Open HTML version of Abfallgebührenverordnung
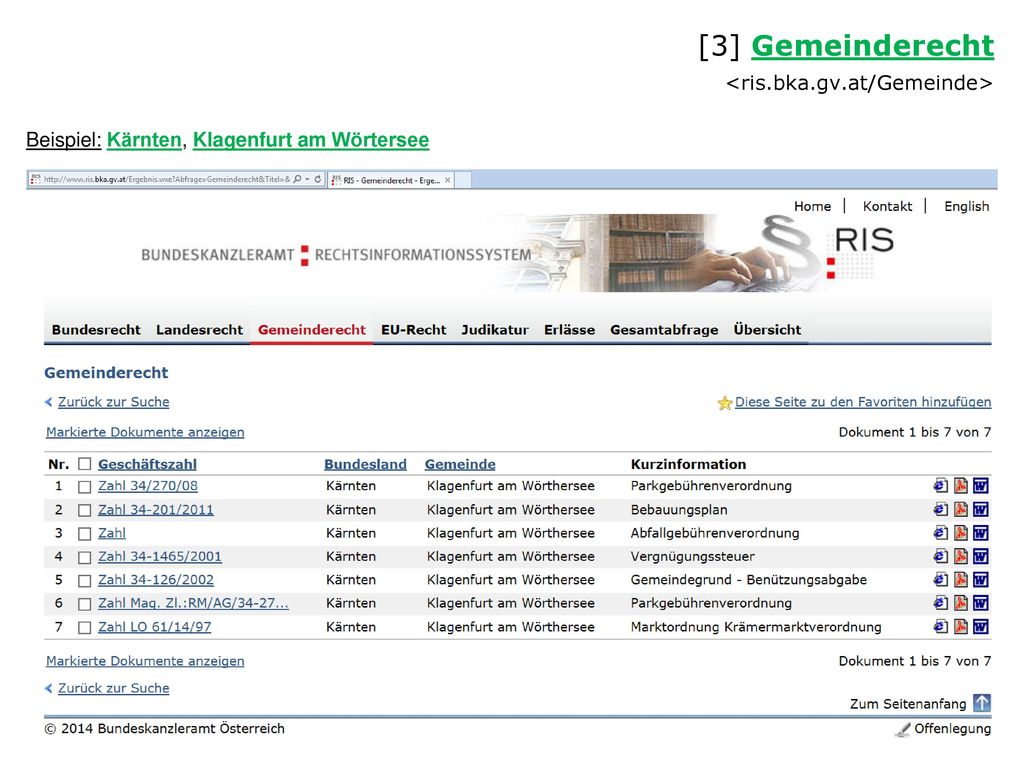 (x=940, y=533)
